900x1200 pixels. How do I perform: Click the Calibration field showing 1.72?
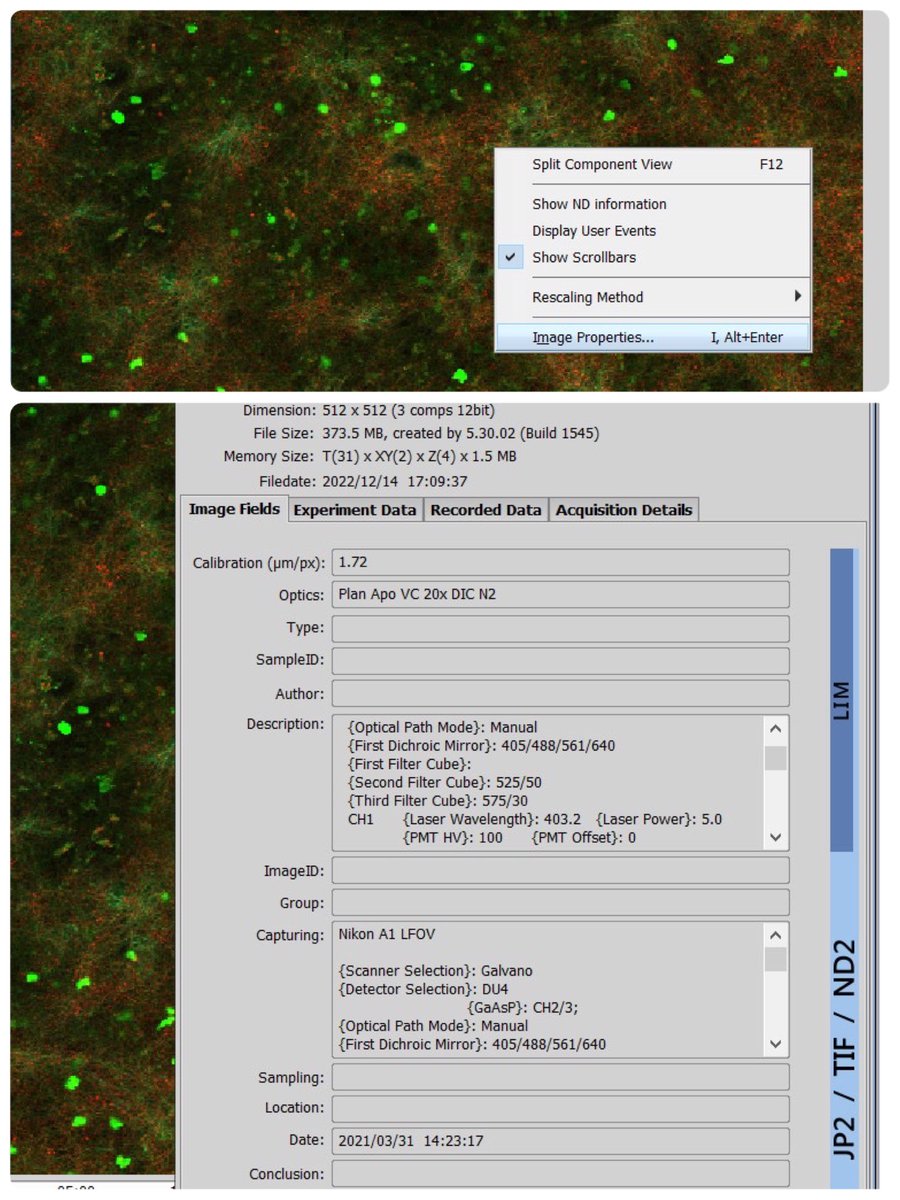pyautogui.click(x=560, y=562)
